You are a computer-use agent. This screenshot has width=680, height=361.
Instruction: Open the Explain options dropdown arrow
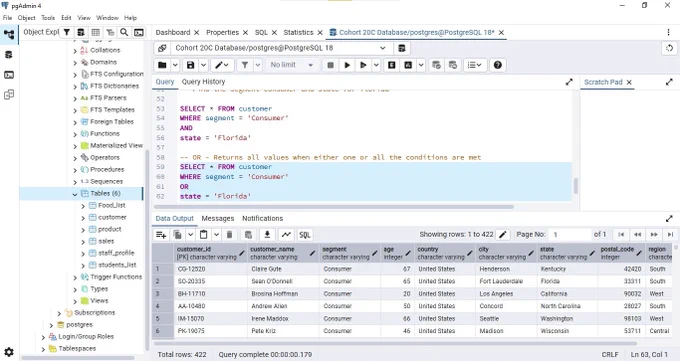[421, 65]
